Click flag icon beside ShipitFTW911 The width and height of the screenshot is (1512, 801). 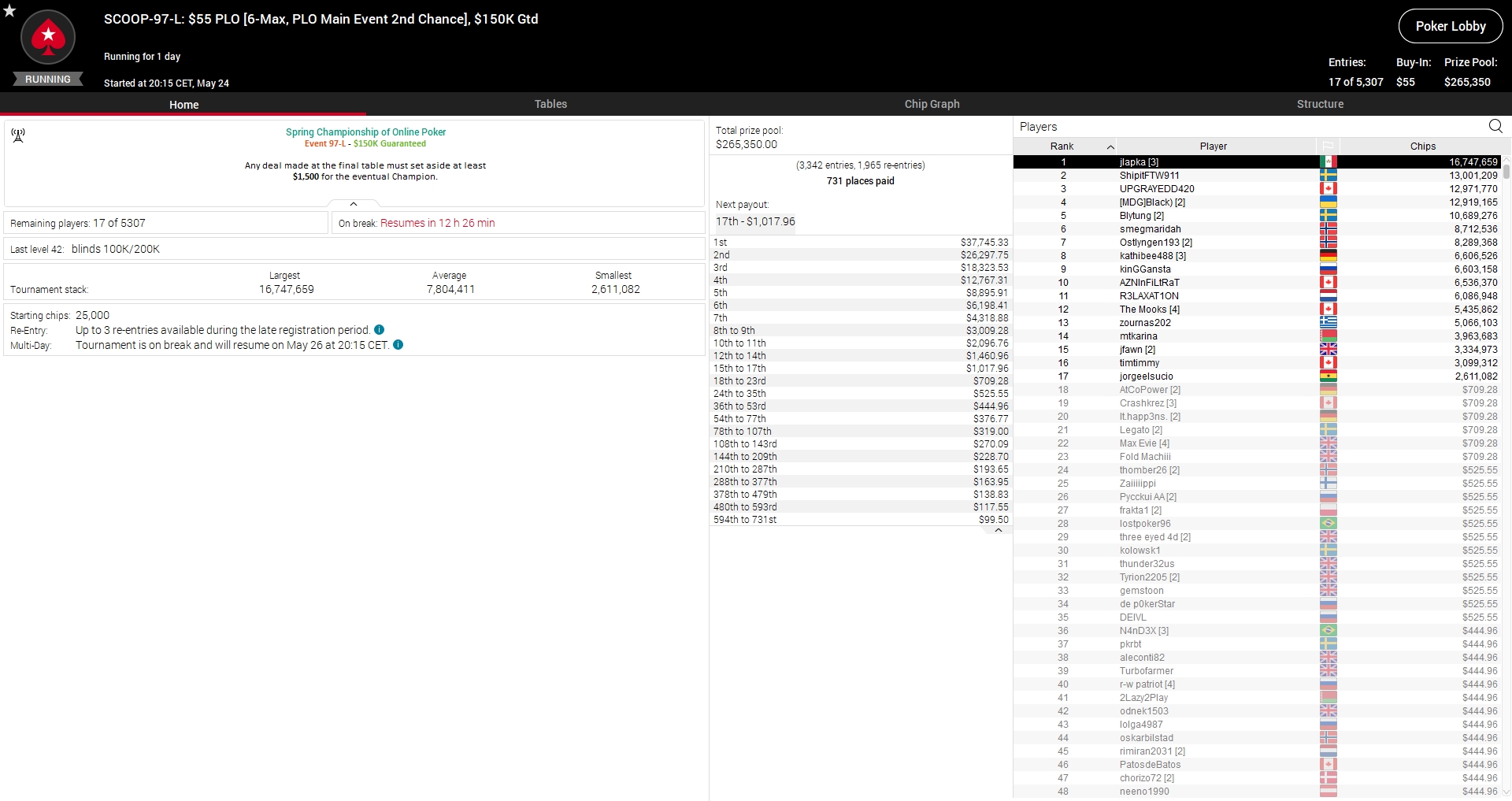tap(1328, 176)
